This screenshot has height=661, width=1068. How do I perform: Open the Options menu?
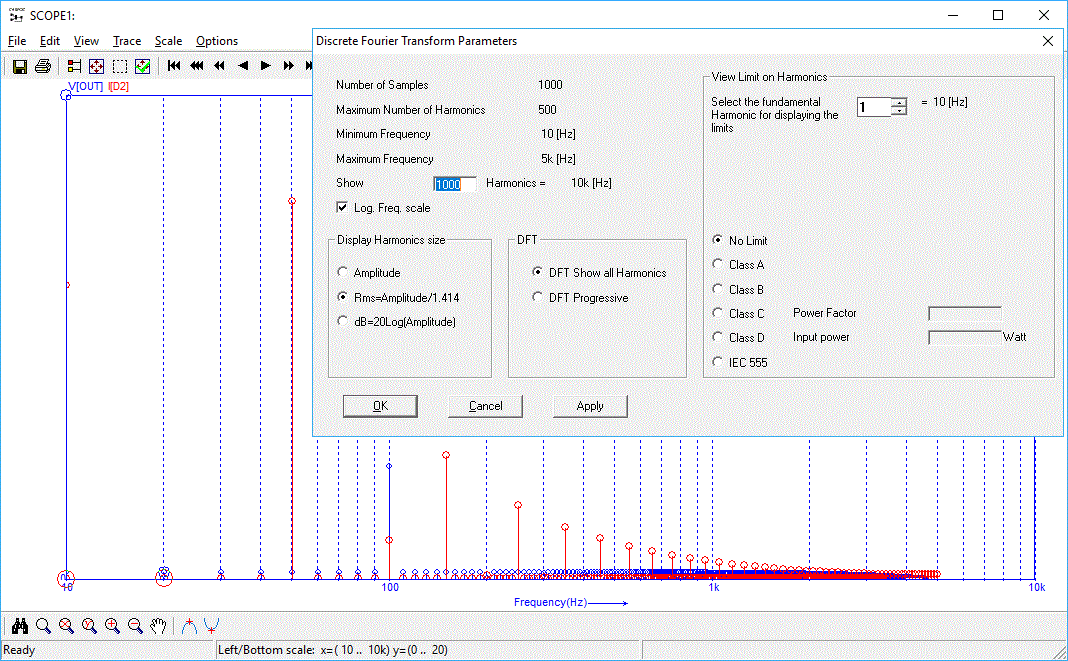tap(217, 41)
